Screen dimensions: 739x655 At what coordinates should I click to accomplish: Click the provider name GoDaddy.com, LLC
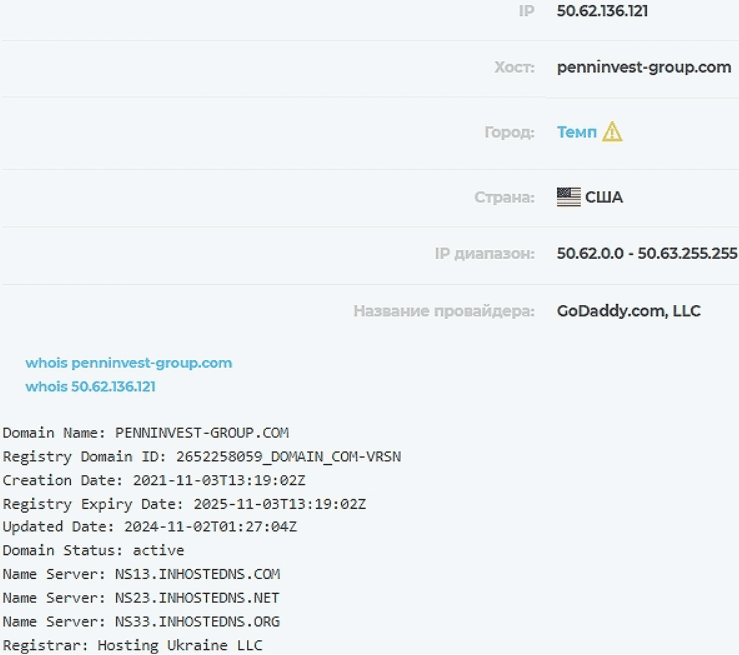(628, 311)
